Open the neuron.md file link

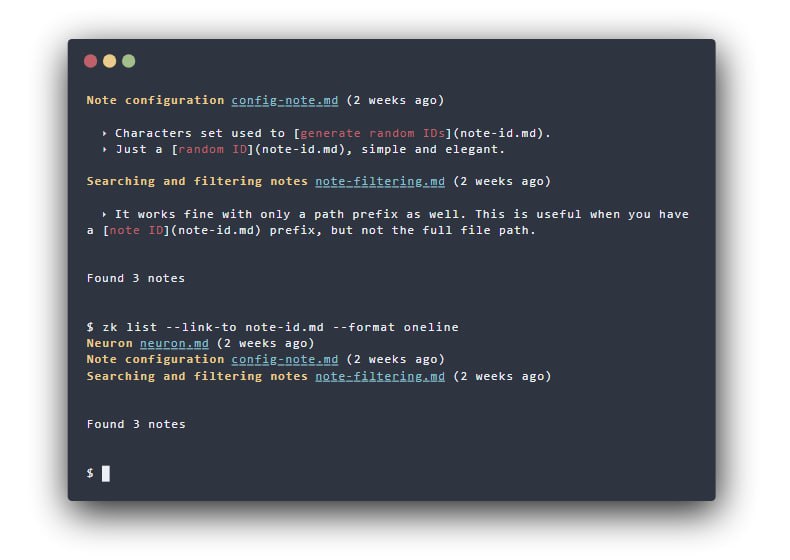(174, 343)
